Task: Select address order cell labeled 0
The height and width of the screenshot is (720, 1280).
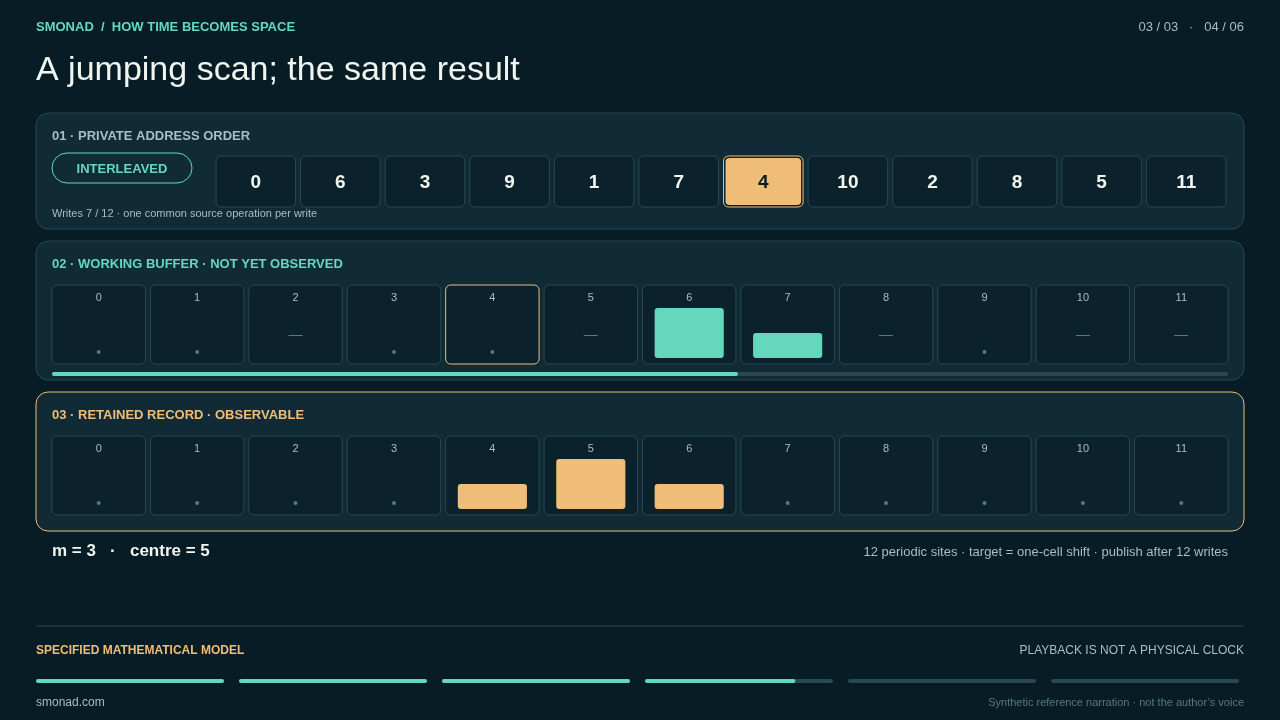Action: coord(256,182)
